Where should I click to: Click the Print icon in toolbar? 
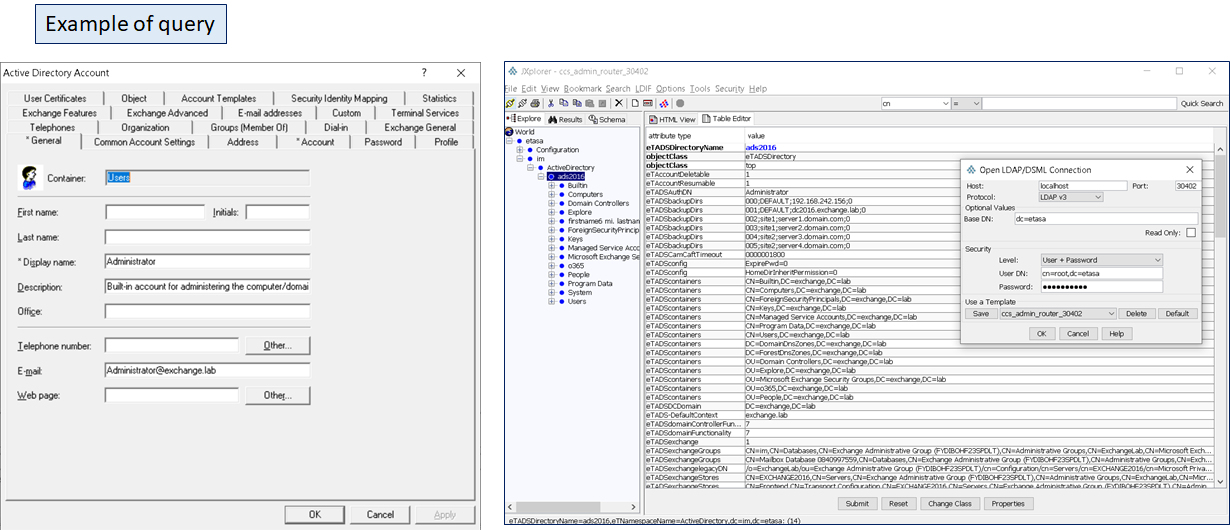(x=535, y=103)
